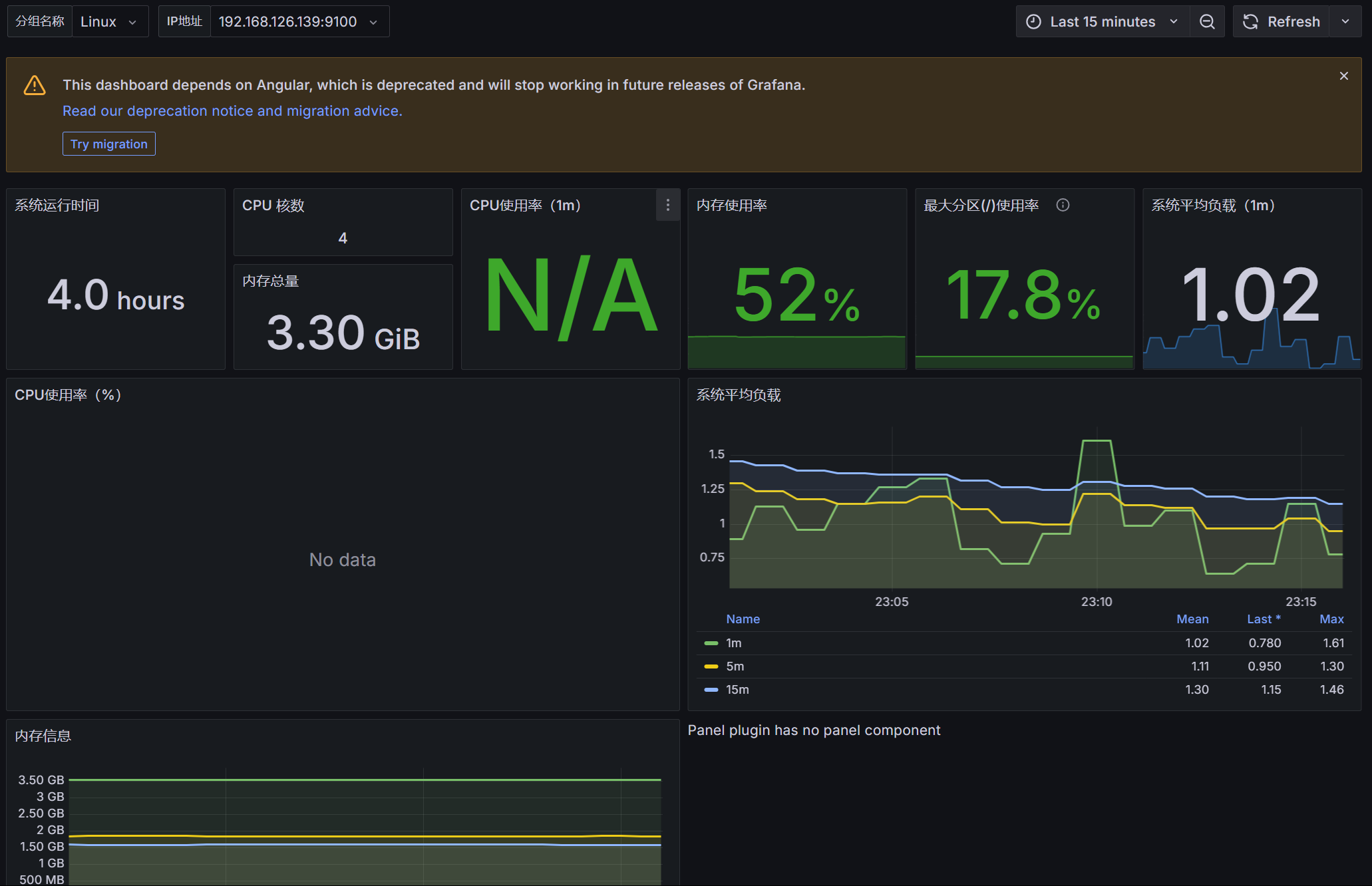Click the Panel plugin has no panel component text

coord(814,730)
